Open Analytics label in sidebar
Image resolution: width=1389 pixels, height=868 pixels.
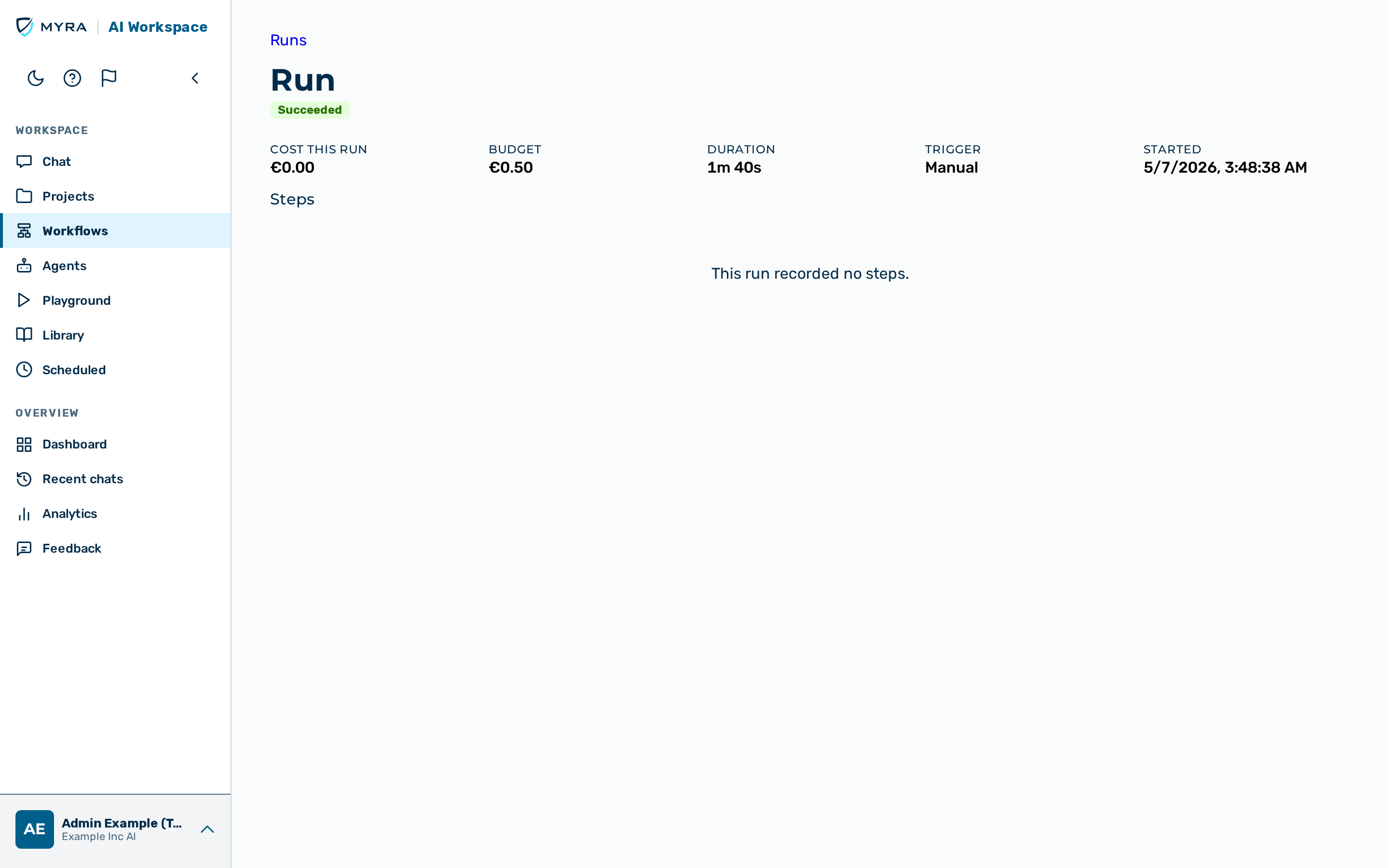pos(69,514)
